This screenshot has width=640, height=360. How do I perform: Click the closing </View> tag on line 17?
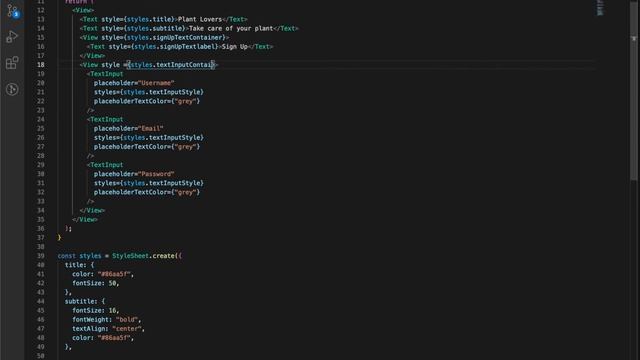click(x=92, y=56)
